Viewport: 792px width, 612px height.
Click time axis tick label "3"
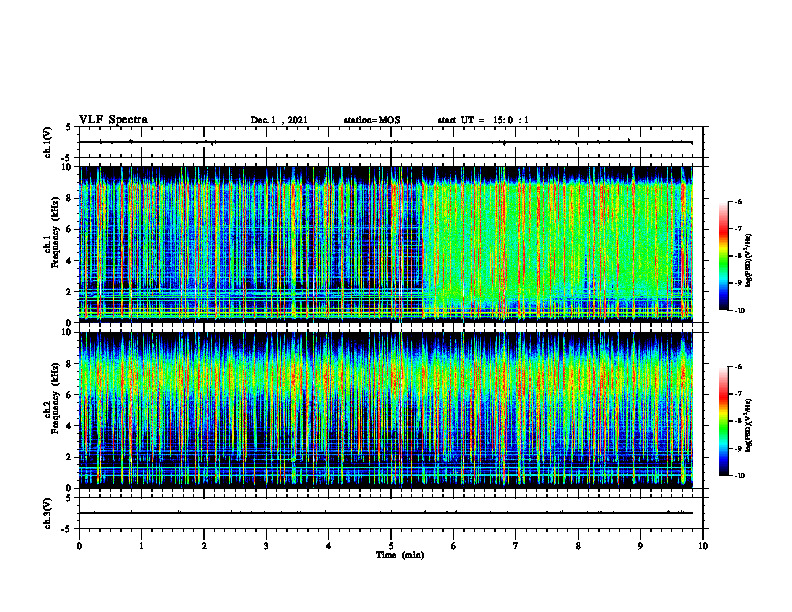tap(266, 545)
